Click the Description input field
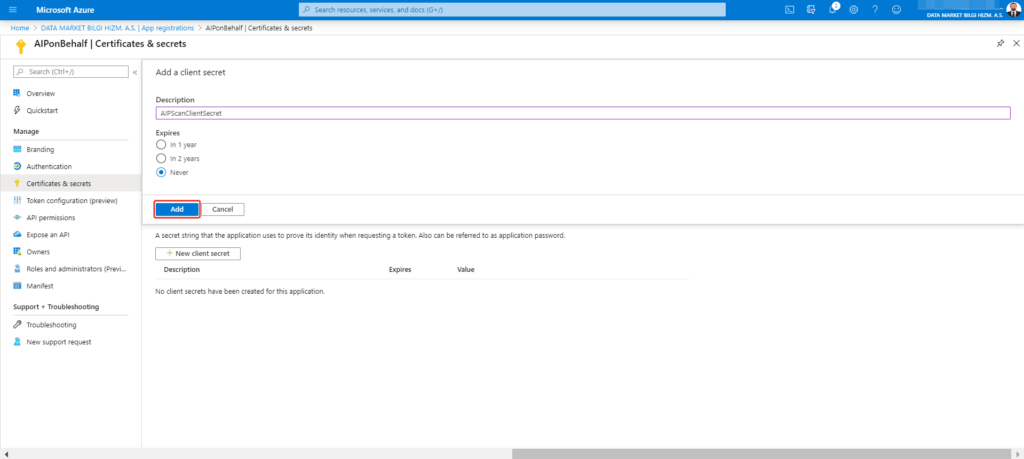 [583, 113]
